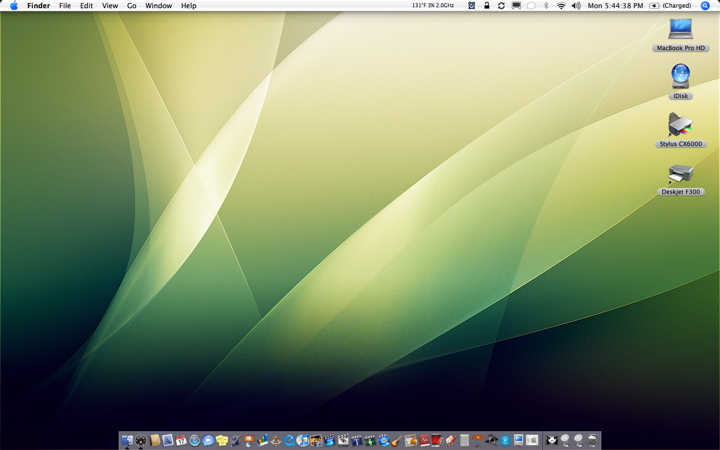720x450 pixels.
Task: Open the brown Address Book icon
Action: coord(155,440)
